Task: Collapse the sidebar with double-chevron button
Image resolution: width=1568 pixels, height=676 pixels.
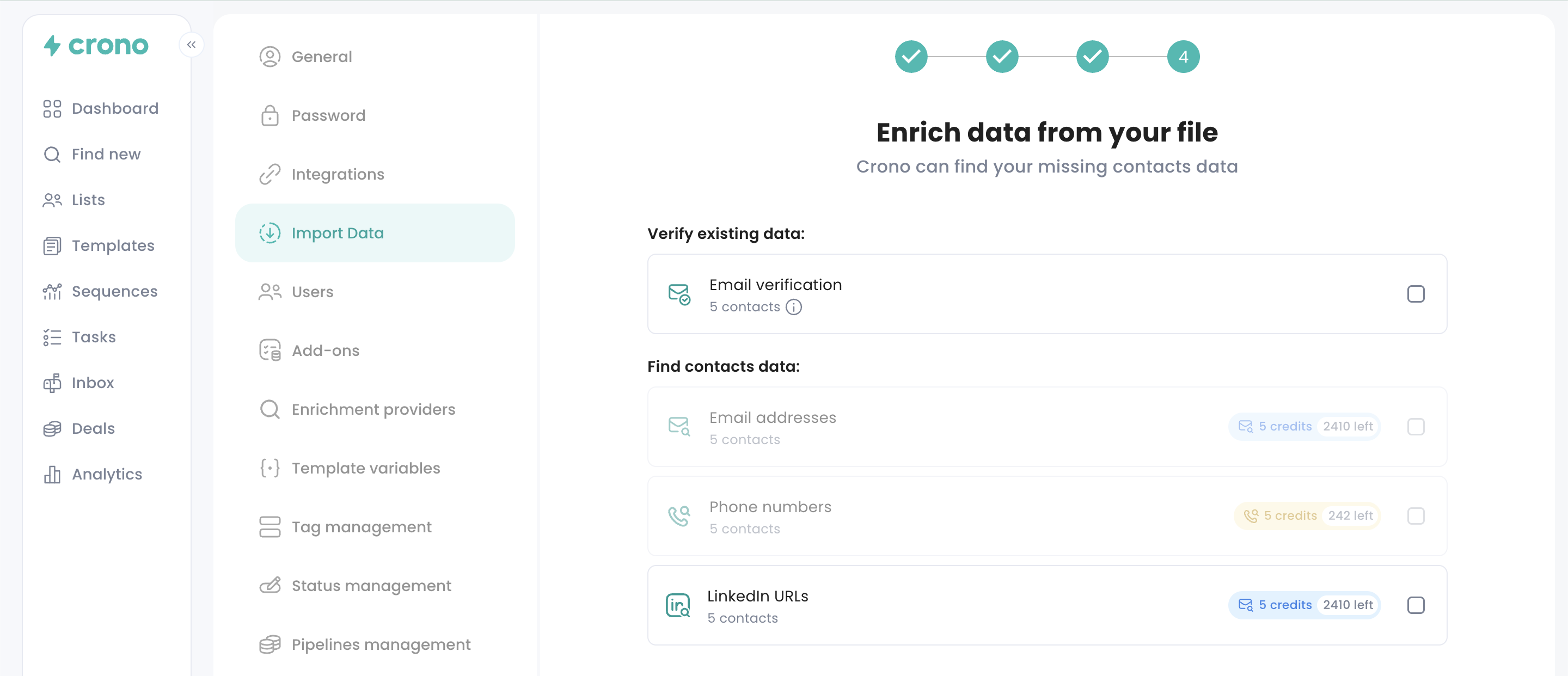Action: click(191, 45)
